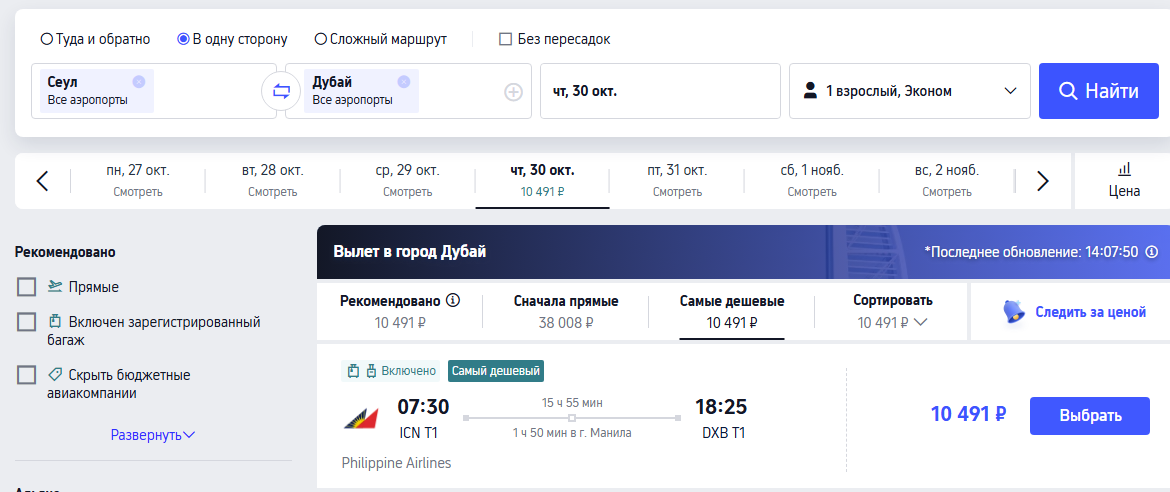Enable the Без пересадок checkbox

(x=505, y=39)
